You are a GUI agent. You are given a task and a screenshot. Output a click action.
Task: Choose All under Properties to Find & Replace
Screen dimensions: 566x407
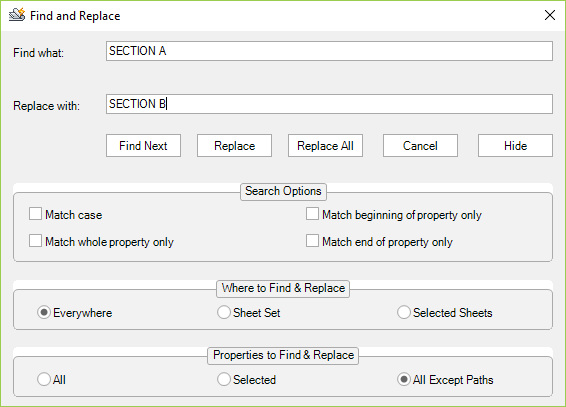[x=44, y=380]
